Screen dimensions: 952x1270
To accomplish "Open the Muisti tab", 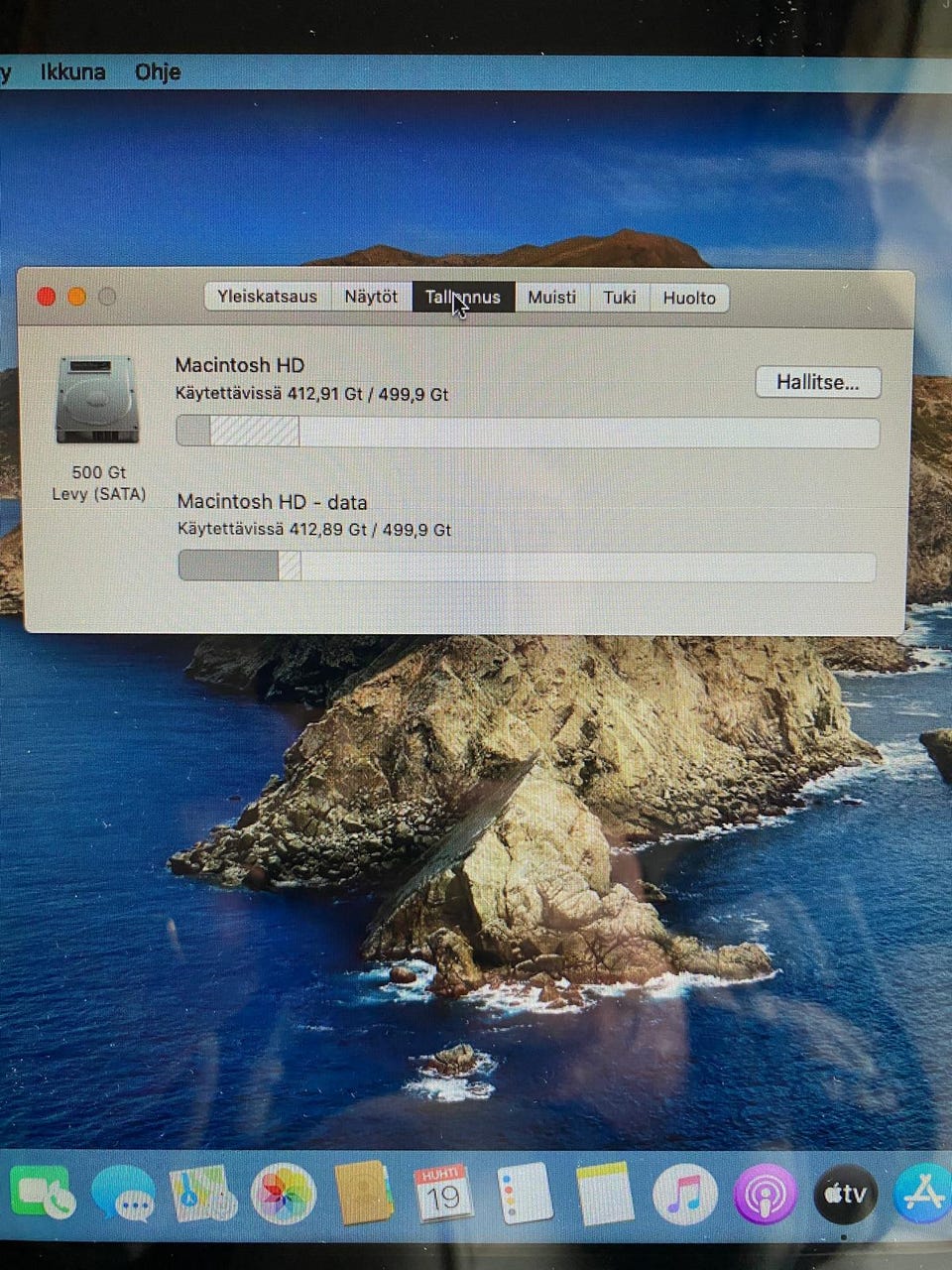I will [x=551, y=298].
